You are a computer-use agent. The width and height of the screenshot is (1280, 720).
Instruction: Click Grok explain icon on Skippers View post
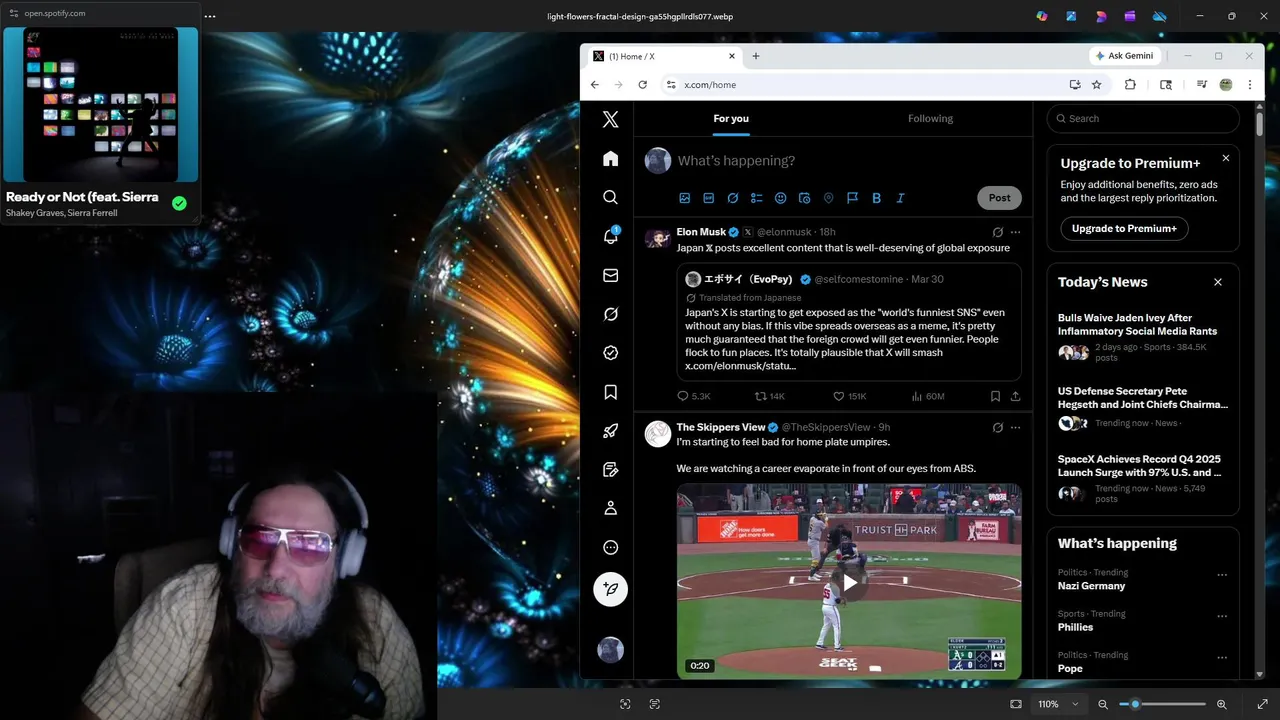[997, 427]
